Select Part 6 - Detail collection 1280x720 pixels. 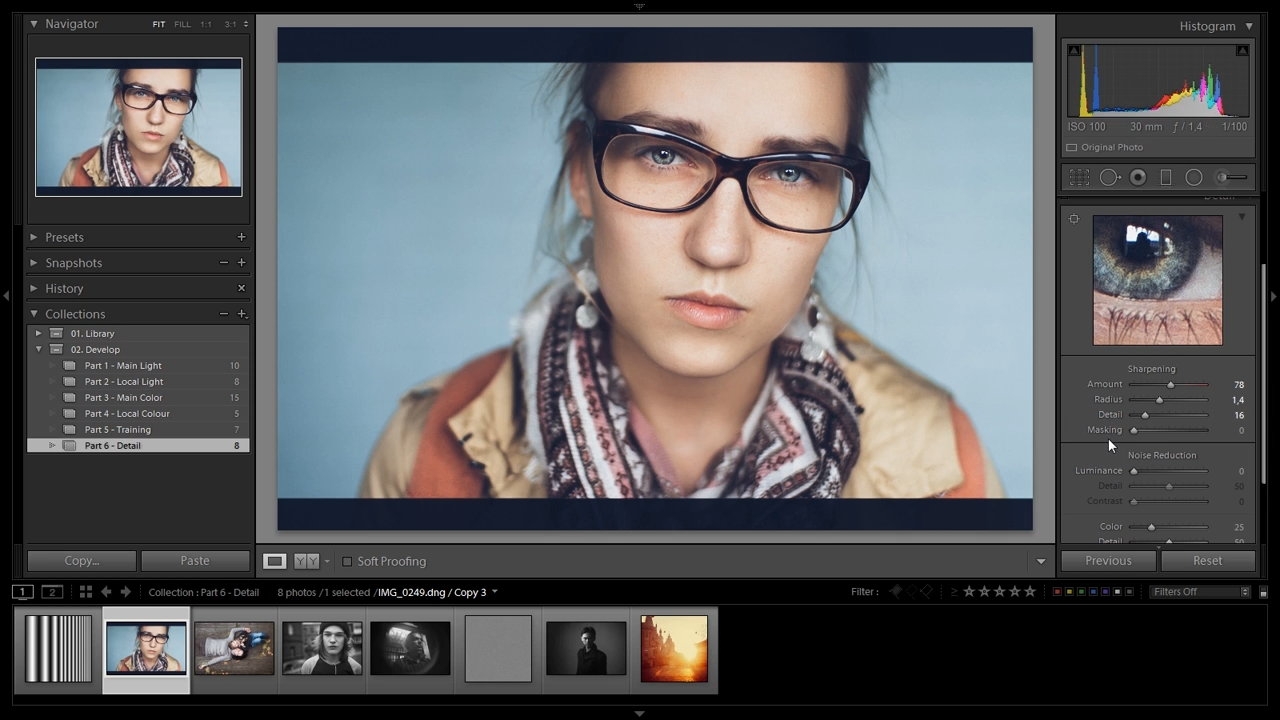[x=138, y=446]
